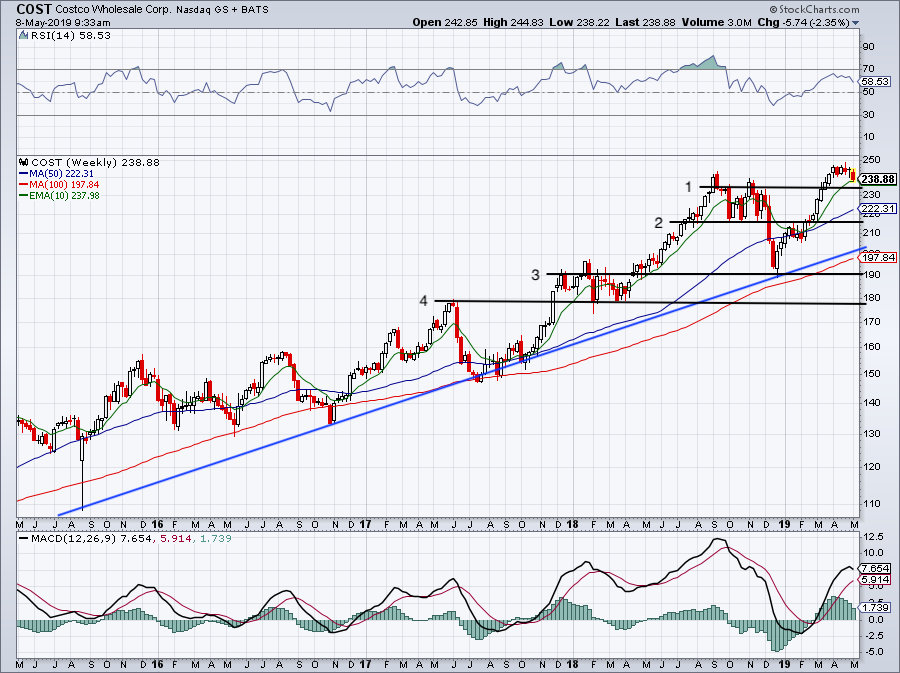Click the 197.84 MA(100) axis tag
This screenshot has width=900, height=673.
pos(878,258)
